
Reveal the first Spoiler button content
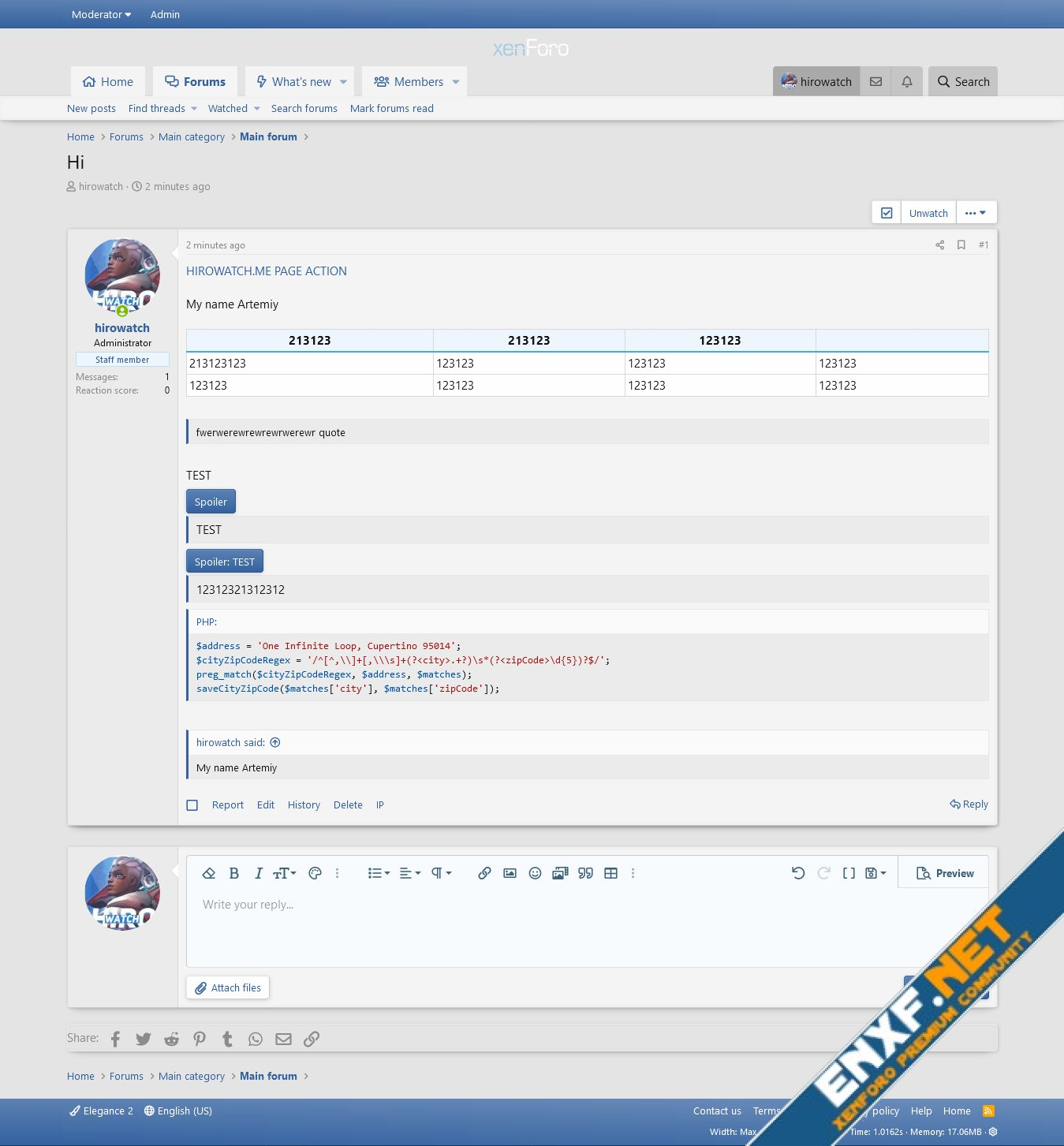(x=211, y=502)
